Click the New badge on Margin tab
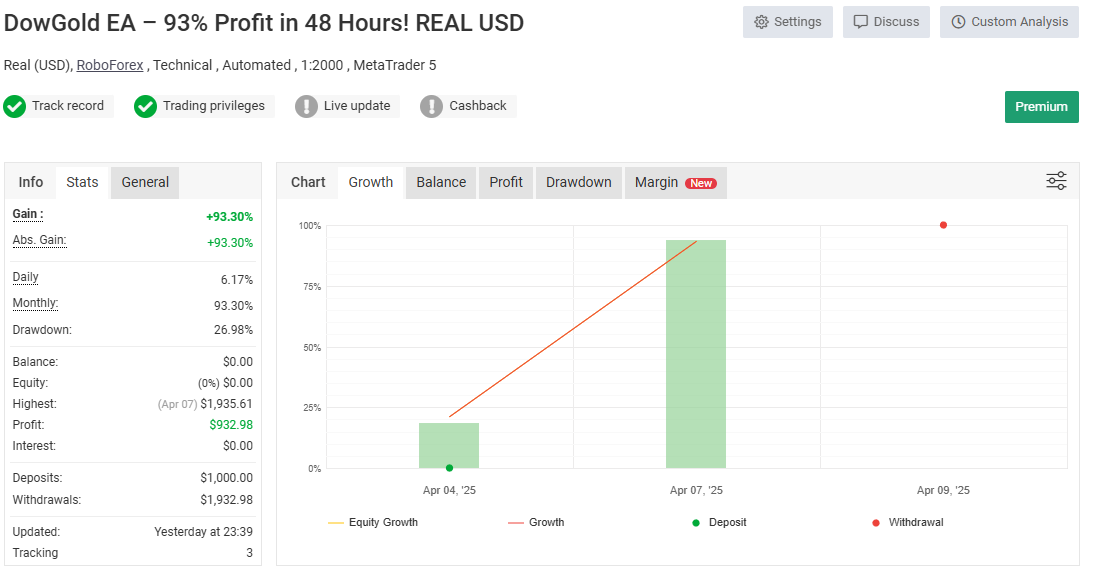This screenshot has width=1097, height=572. [700, 183]
